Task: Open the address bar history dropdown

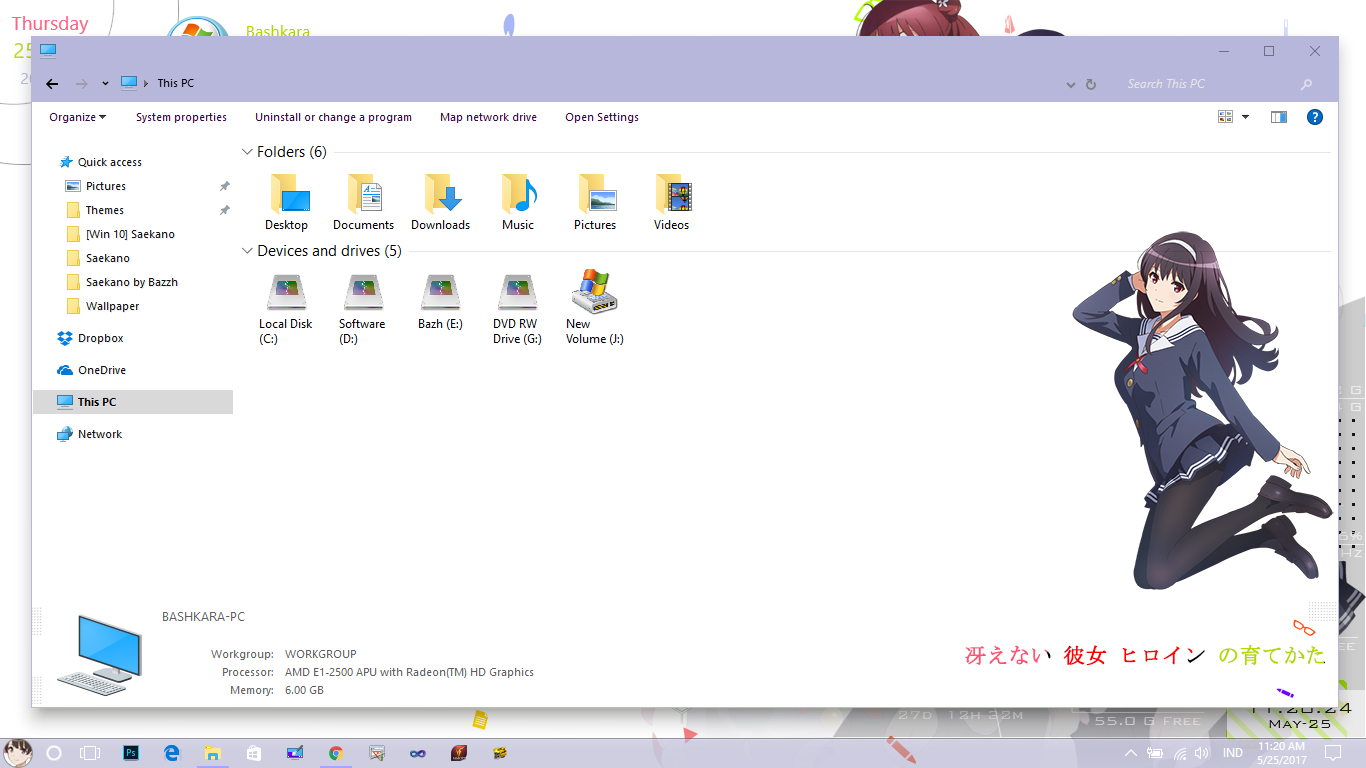Action: pyautogui.click(x=1071, y=85)
